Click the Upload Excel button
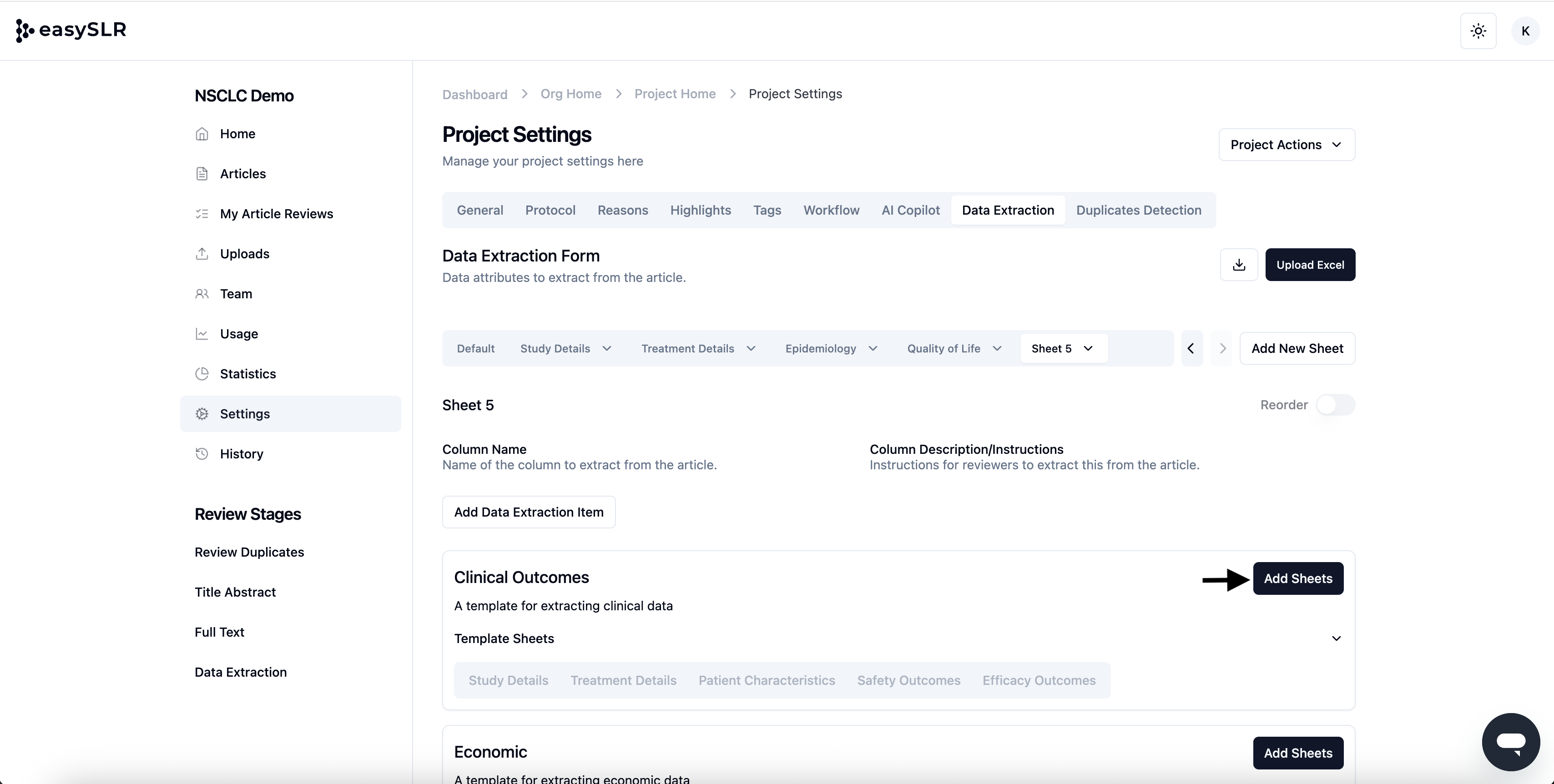The height and width of the screenshot is (784, 1554). click(1310, 265)
